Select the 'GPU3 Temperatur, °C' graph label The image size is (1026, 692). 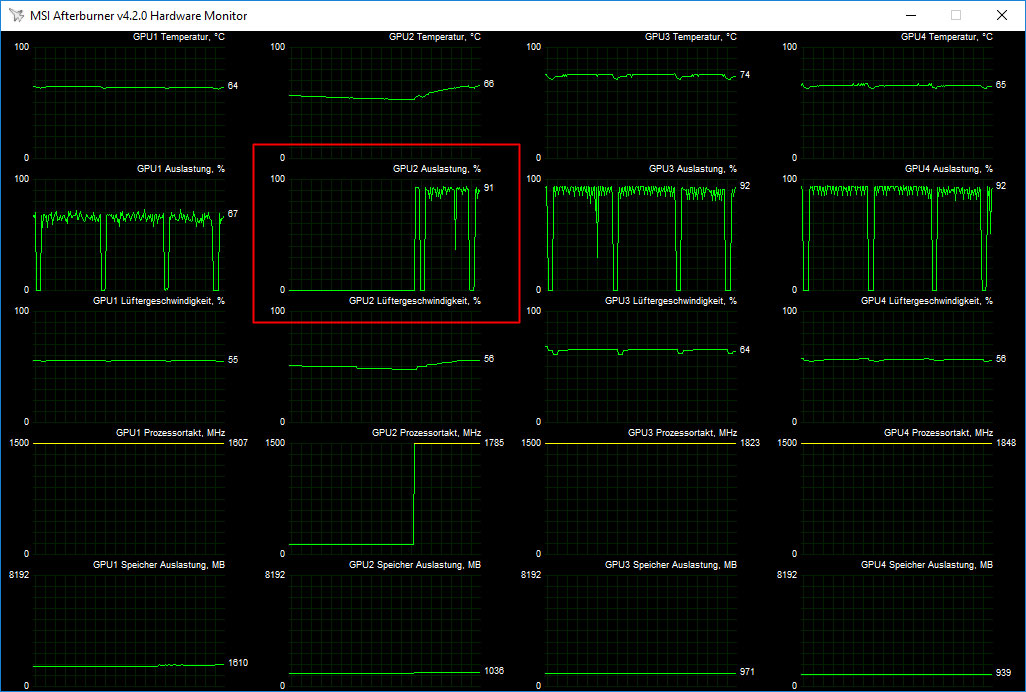point(690,37)
